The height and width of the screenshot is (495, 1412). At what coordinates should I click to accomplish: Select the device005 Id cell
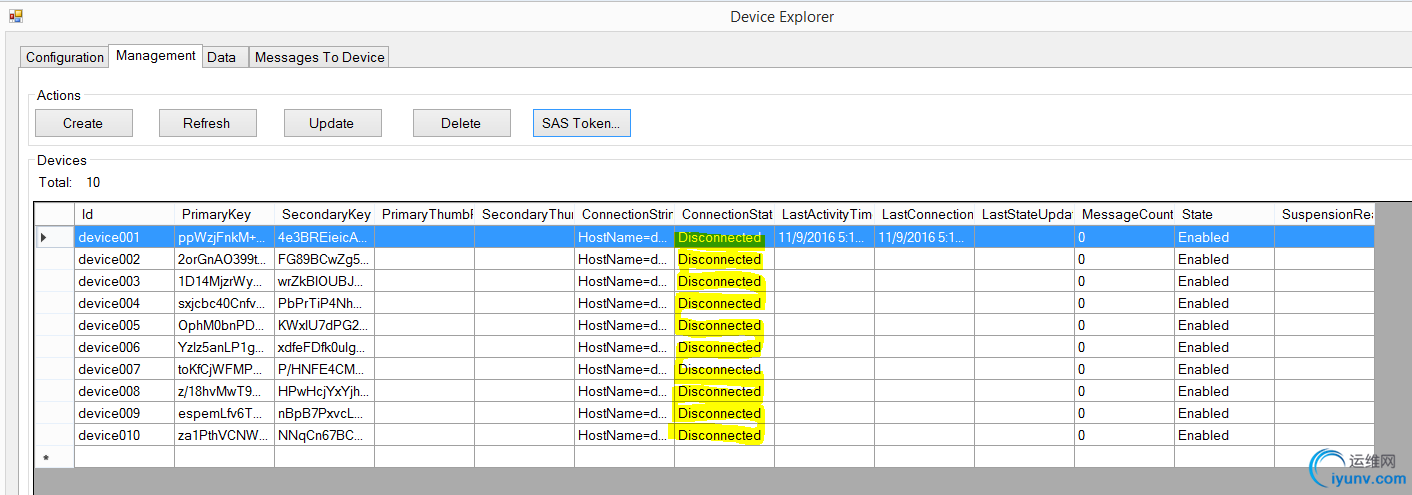pos(124,325)
